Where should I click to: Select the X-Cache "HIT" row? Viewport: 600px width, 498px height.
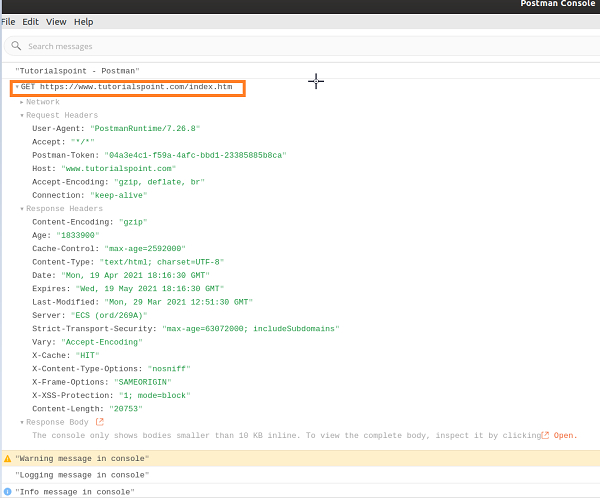(x=65, y=356)
